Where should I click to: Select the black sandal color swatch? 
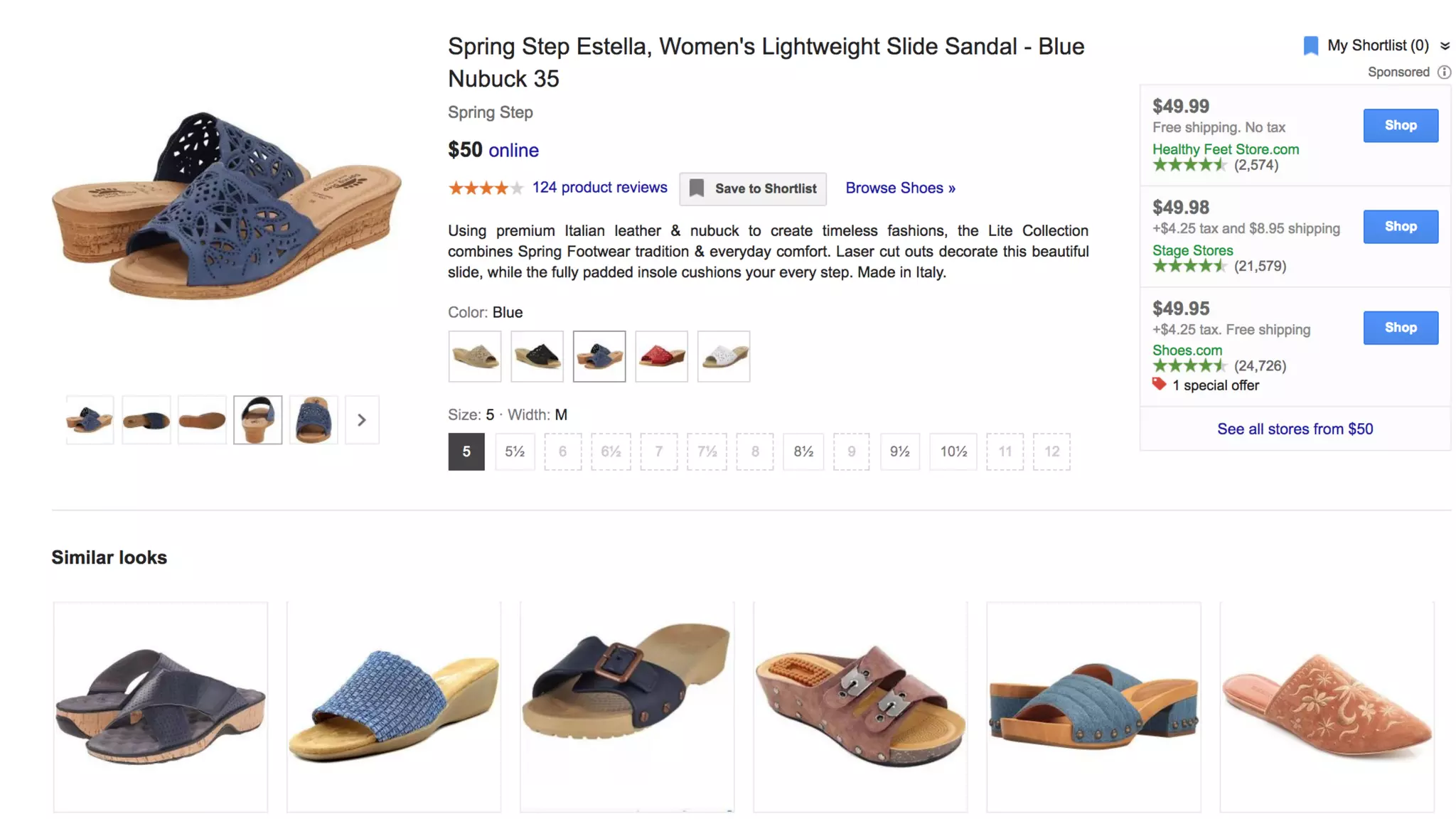pyautogui.click(x=537, y=356)
